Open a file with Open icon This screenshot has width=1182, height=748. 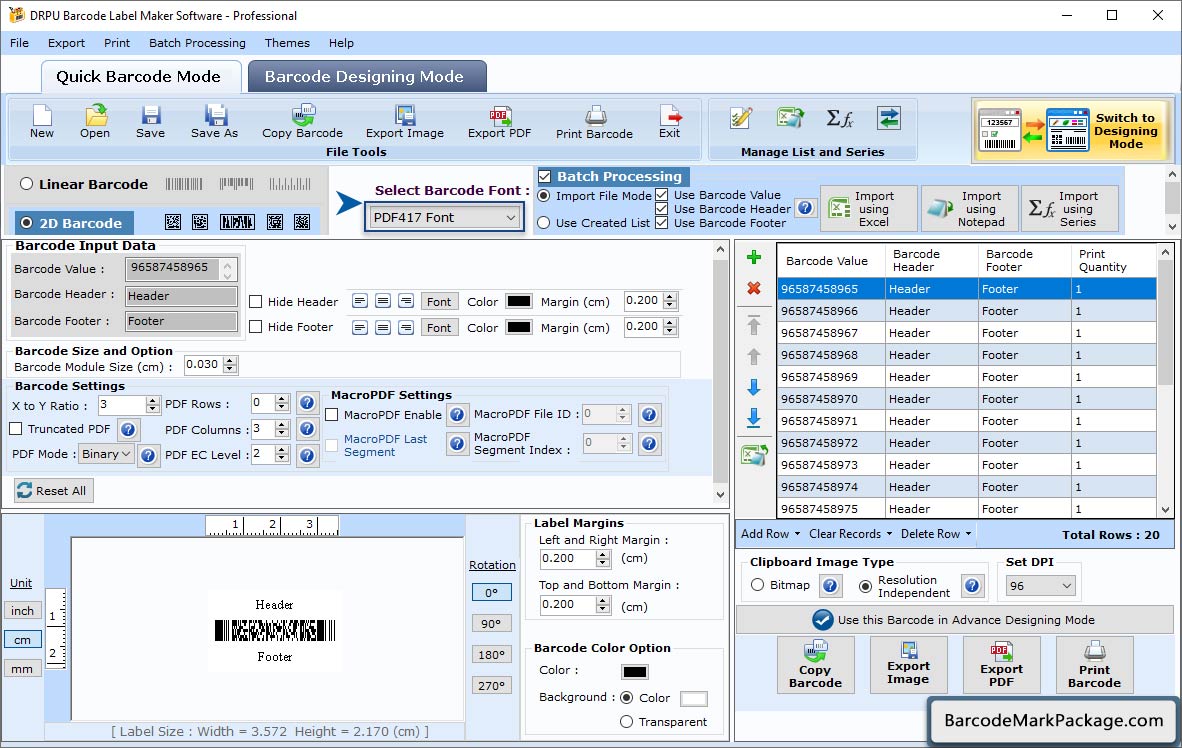coord(95,122)
